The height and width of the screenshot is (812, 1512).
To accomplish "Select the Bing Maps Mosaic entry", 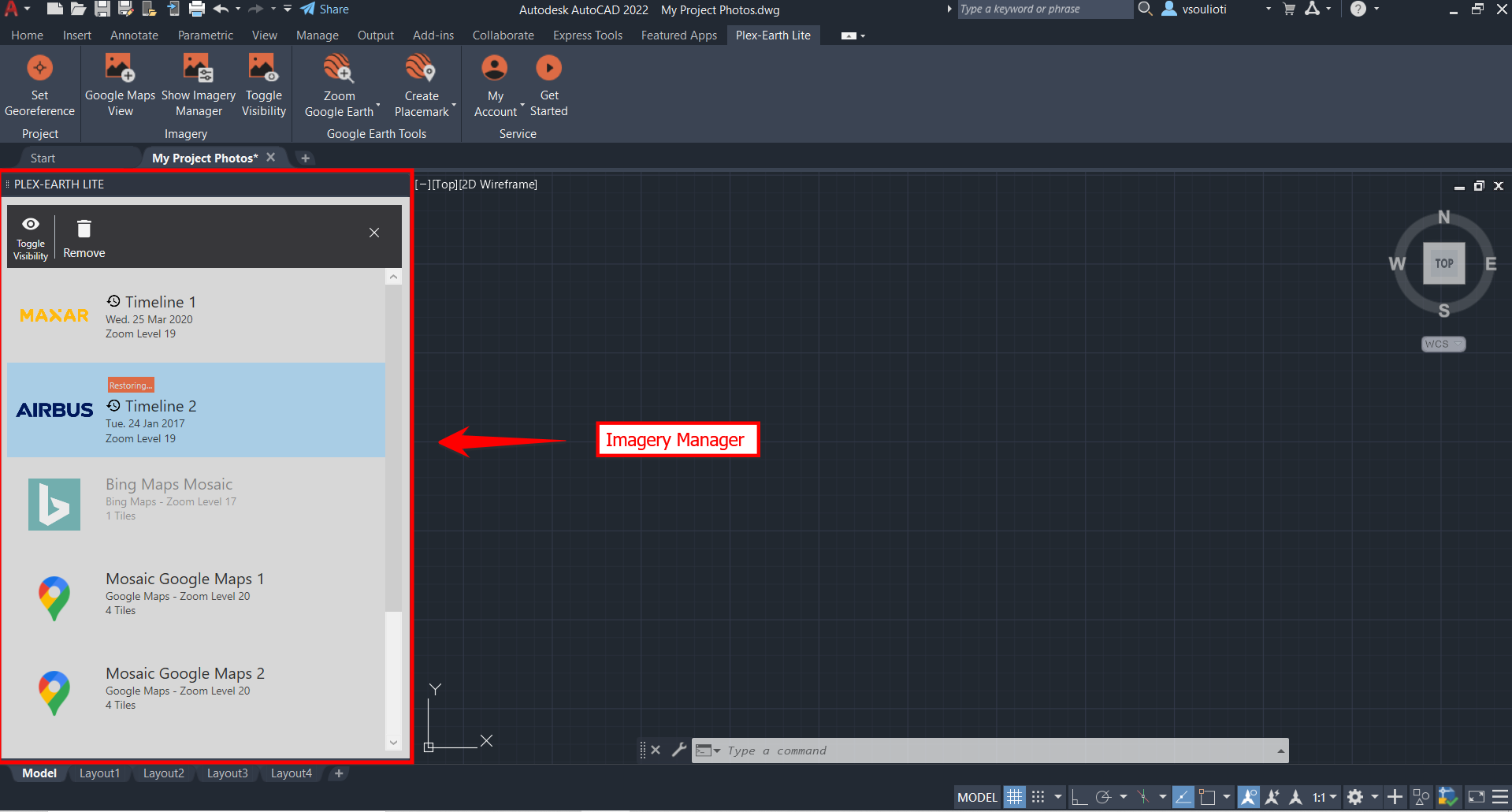I will (x=196, y=505).
